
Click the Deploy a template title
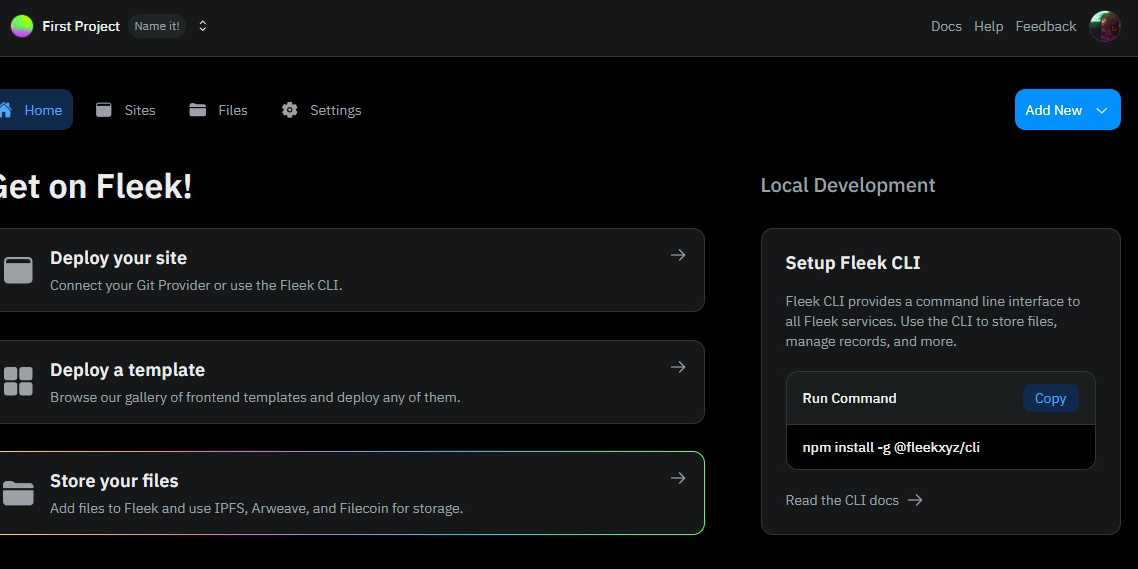(x=127, y=369)
